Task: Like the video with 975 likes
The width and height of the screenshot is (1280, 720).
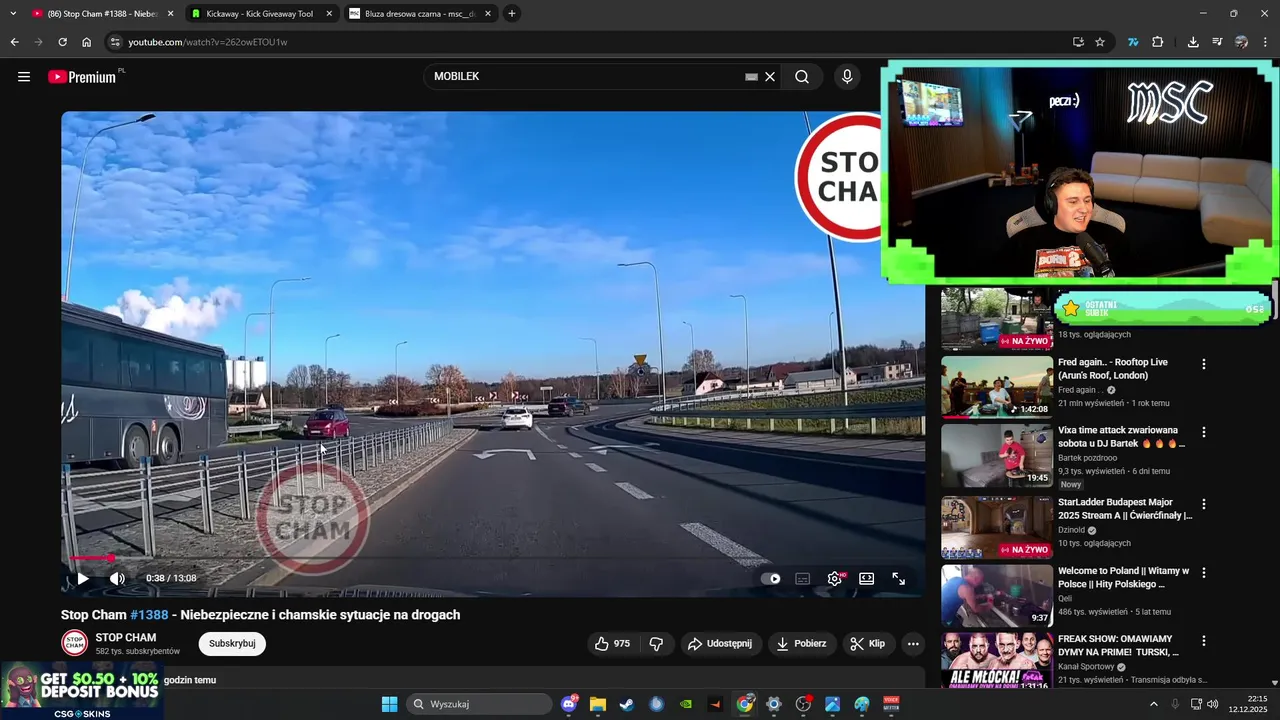Action: (x=612, y=644)
